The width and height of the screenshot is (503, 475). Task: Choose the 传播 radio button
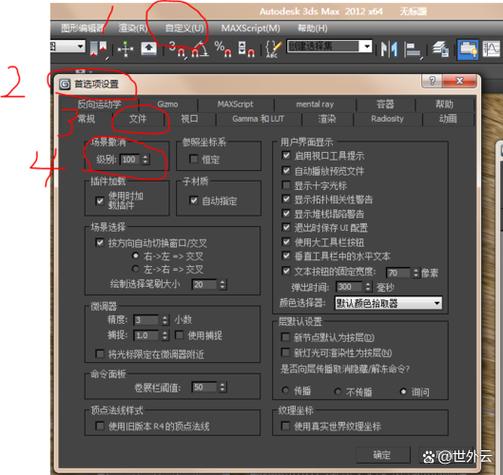pos(285,390)
